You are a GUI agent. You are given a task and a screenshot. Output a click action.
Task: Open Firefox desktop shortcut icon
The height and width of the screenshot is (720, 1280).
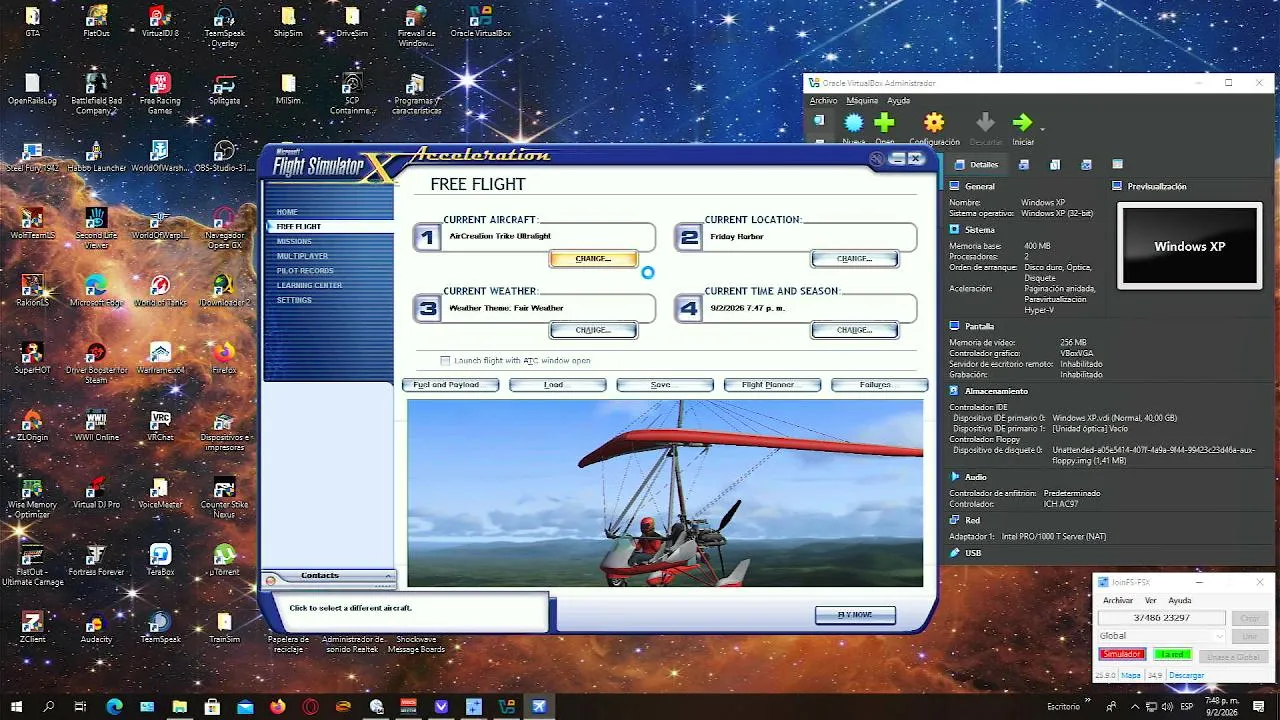[224, 357]
